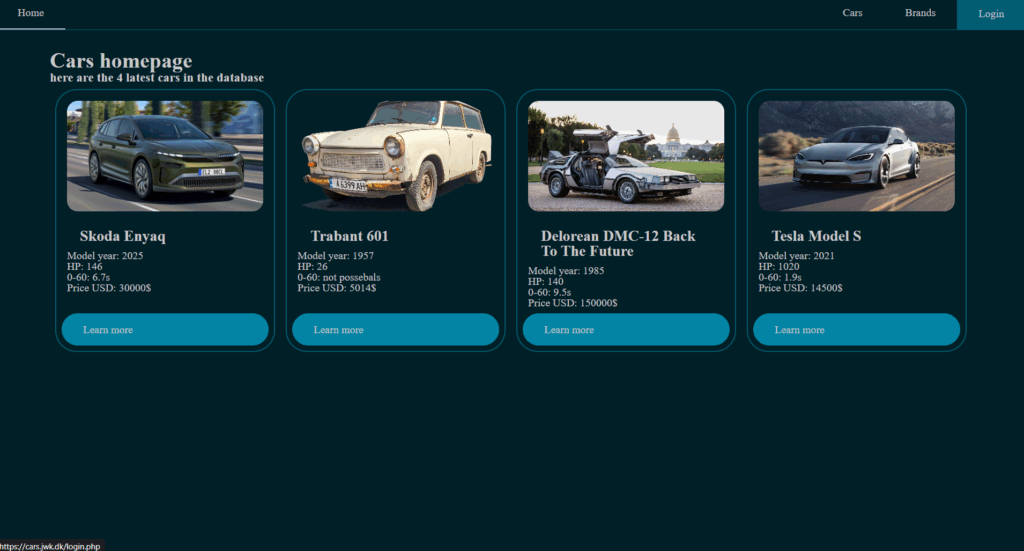This screenshot has height=551, width=1024.
Task: Click '0-60: 1.9s' text
Action: tap(780, 277)
